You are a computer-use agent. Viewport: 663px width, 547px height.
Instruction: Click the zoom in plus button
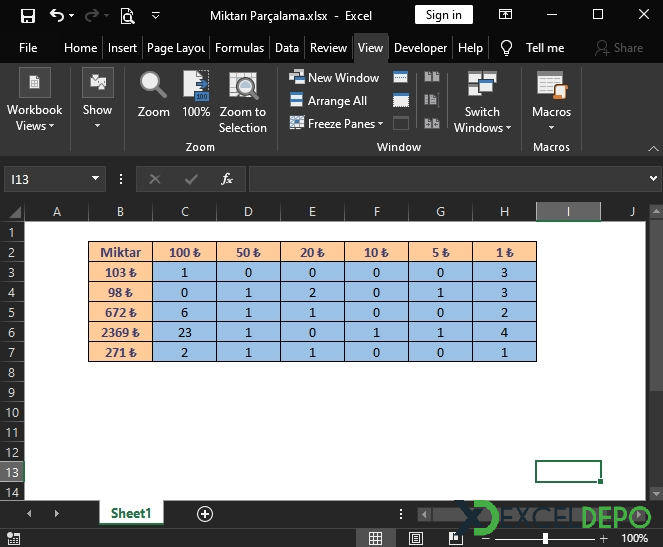point(604,538)
